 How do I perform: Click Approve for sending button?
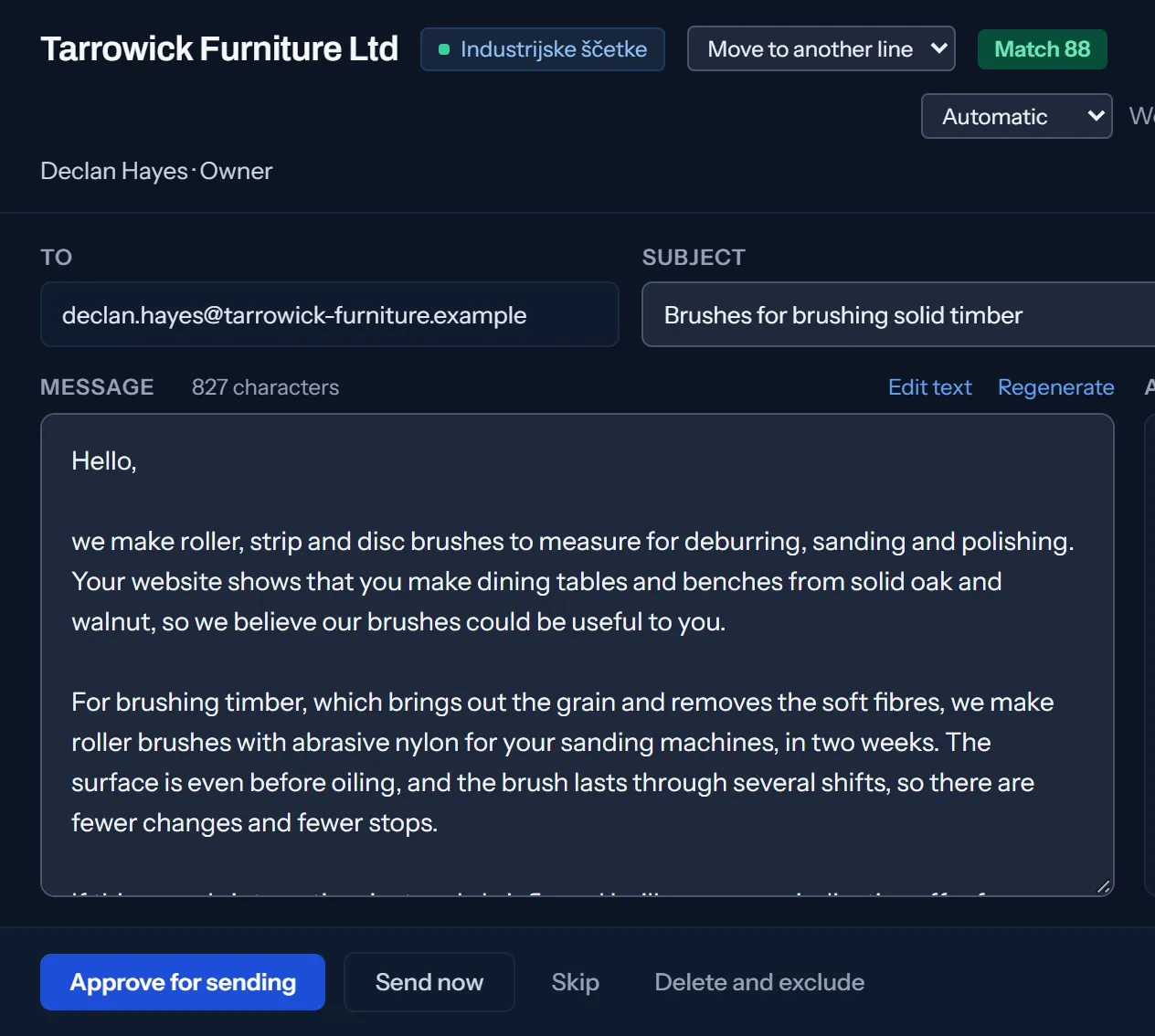(x=183, y=982)
